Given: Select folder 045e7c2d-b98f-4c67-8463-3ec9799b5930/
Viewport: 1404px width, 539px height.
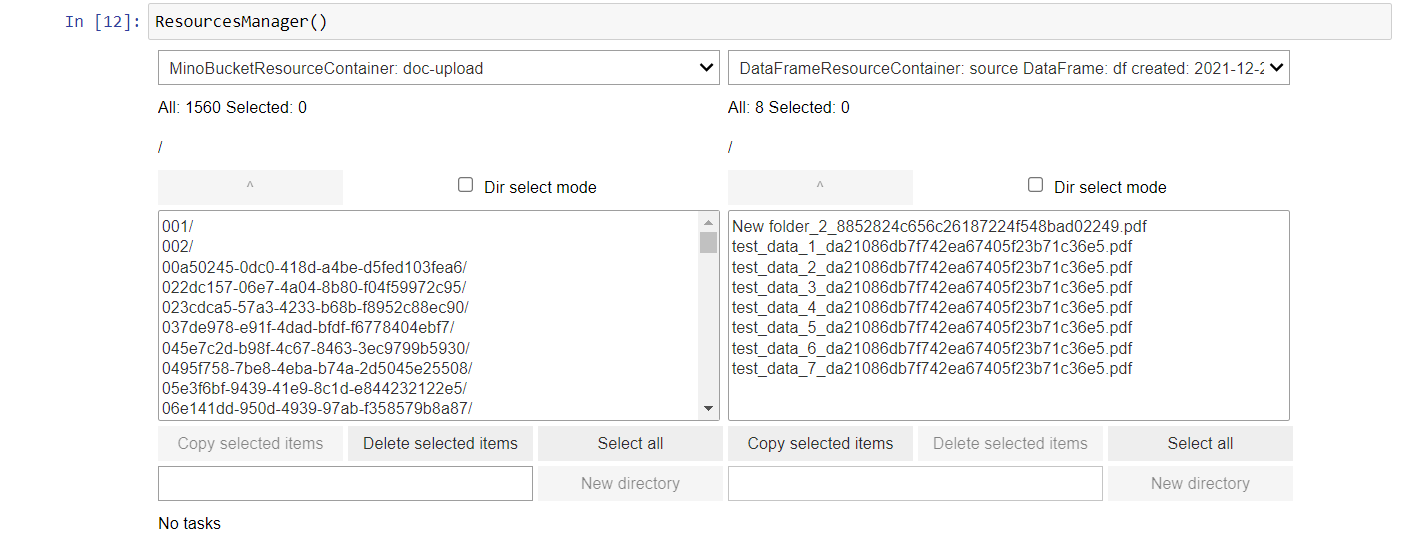Looking at the screenshot, I should point(430,348).
